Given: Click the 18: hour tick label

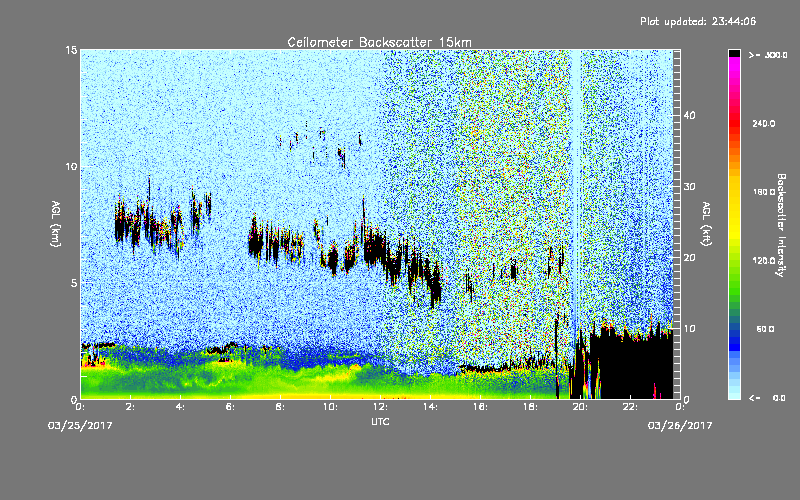Looking at the screenshot, I should click(x=530, y=407).
